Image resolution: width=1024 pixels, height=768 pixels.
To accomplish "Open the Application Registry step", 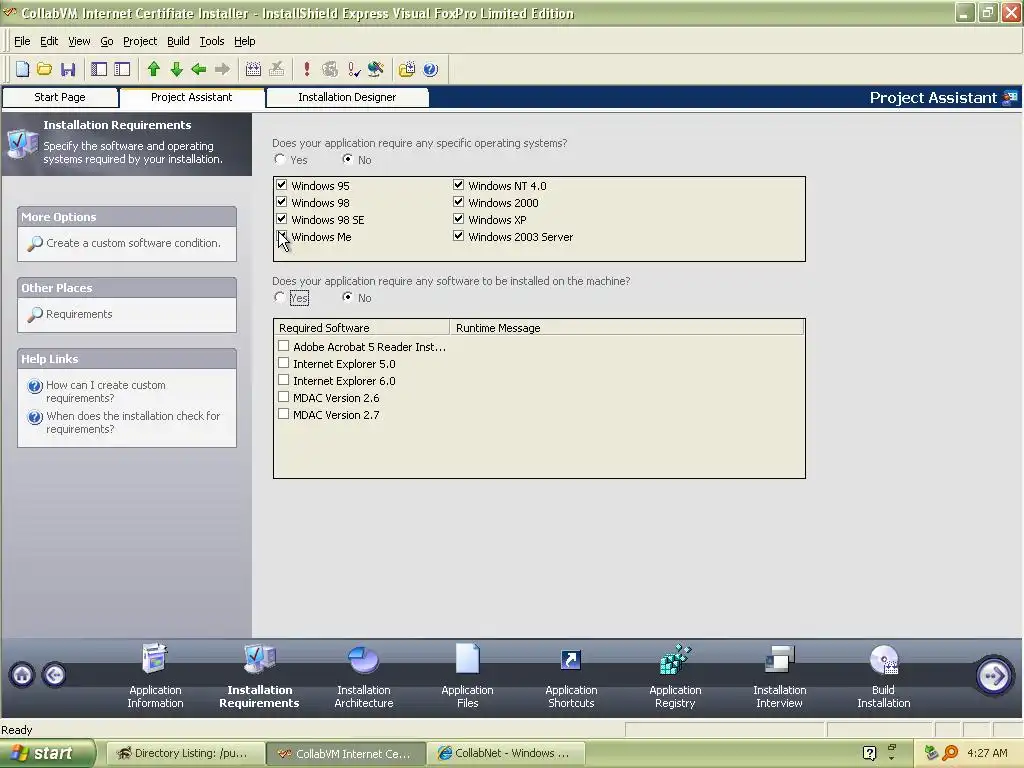I will coord(675,677).
